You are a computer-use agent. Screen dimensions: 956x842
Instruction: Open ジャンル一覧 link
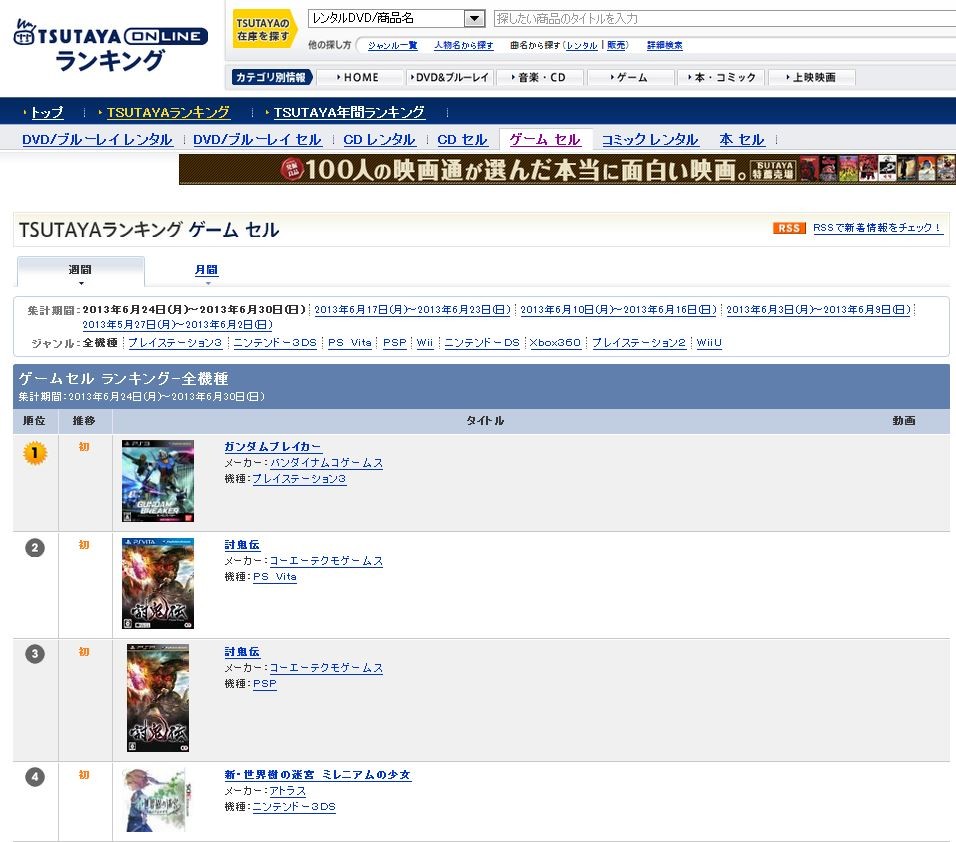pyautogui.click(x=393, y=45)
